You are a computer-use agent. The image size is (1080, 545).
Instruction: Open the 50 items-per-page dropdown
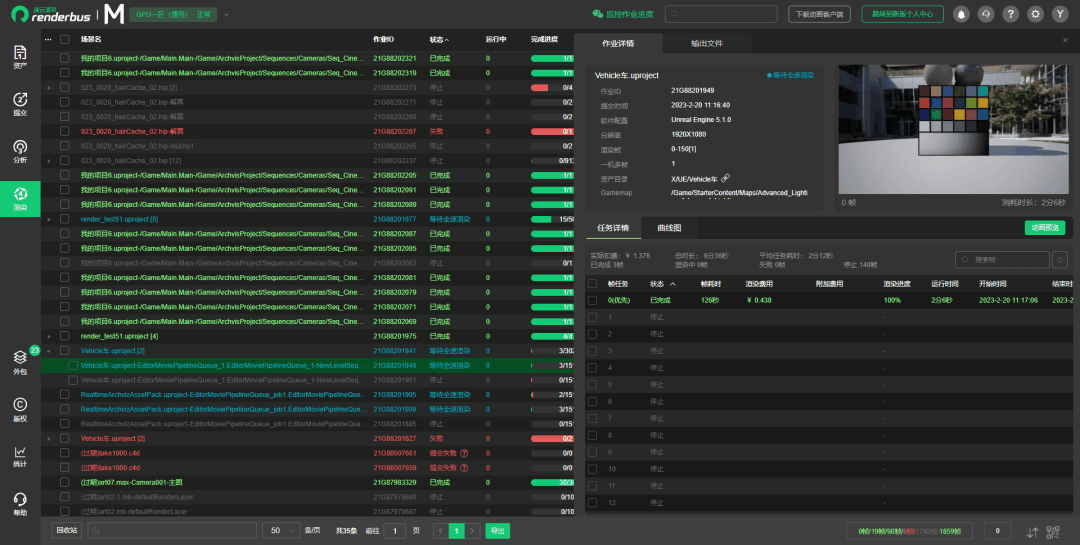(x=280, y=531)
